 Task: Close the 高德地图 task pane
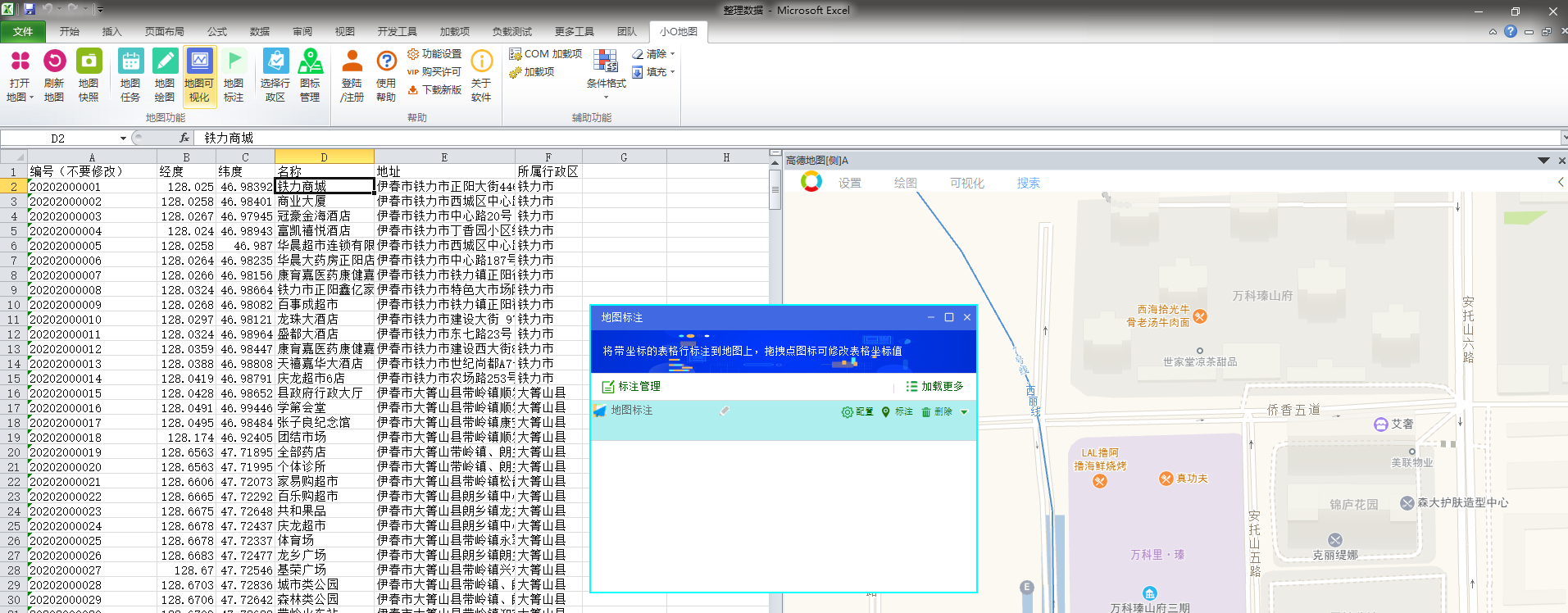[x=1561, y=161]
